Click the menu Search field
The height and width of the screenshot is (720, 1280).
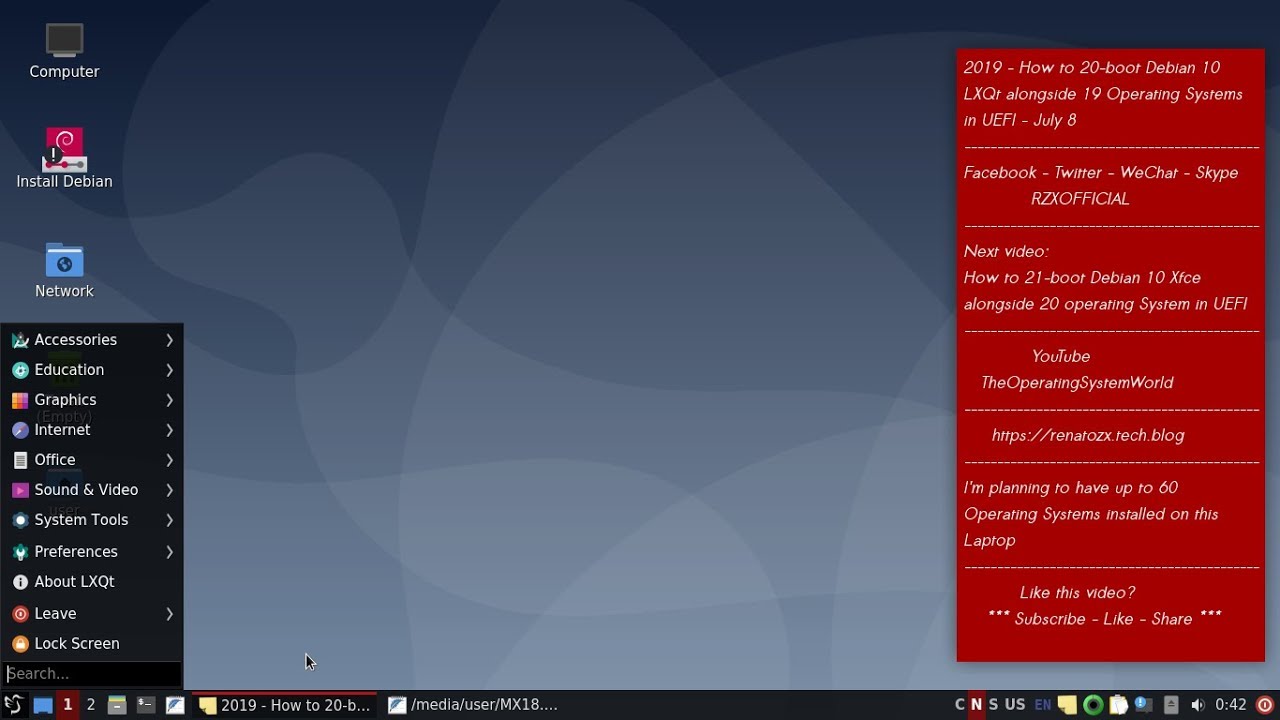[x=92, y=674]
